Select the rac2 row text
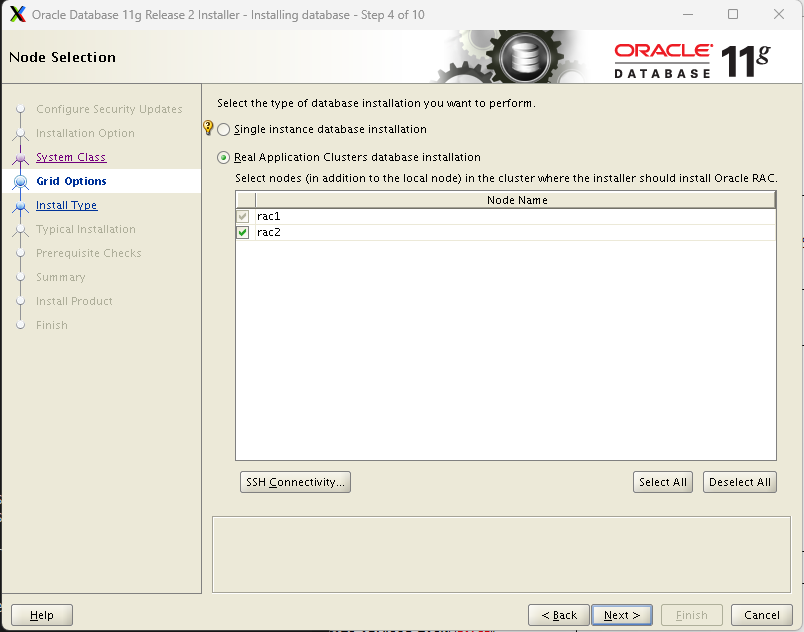The height and width of the screenshot is (632, 804). (269, 232)
